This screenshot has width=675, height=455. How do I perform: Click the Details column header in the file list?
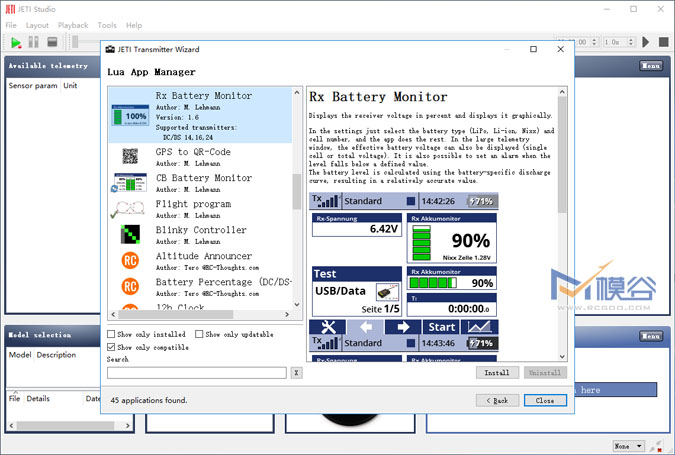coord(38,399)
